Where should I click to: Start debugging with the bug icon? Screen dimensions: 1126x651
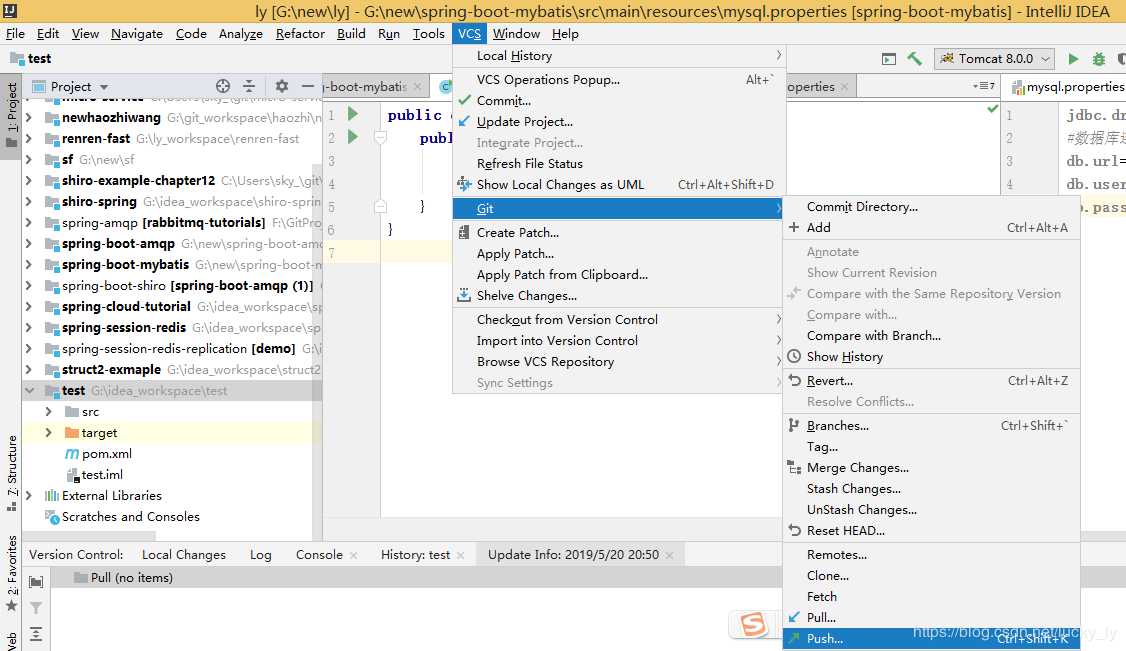[1099, 59]
